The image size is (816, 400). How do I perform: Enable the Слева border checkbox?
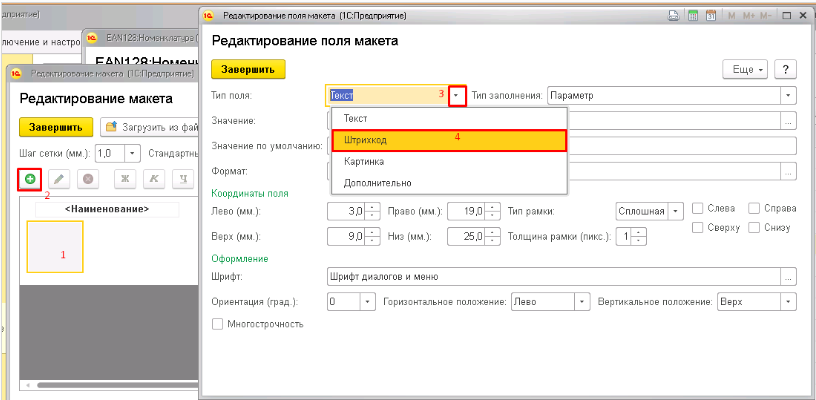click(x=700, y=209)
